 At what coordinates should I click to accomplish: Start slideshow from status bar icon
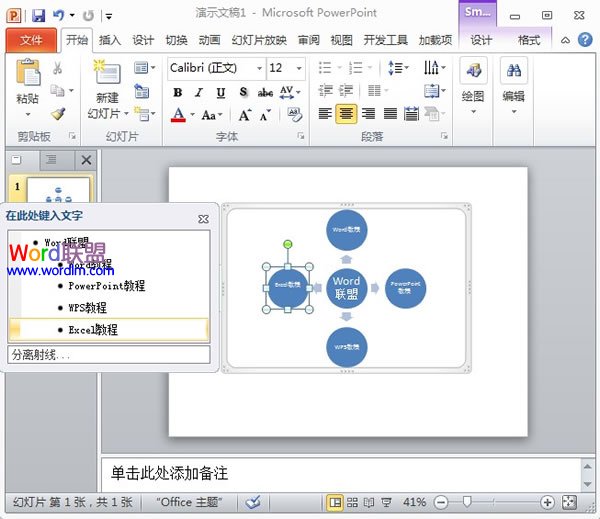pyautogui.click(x=386, y=502)
